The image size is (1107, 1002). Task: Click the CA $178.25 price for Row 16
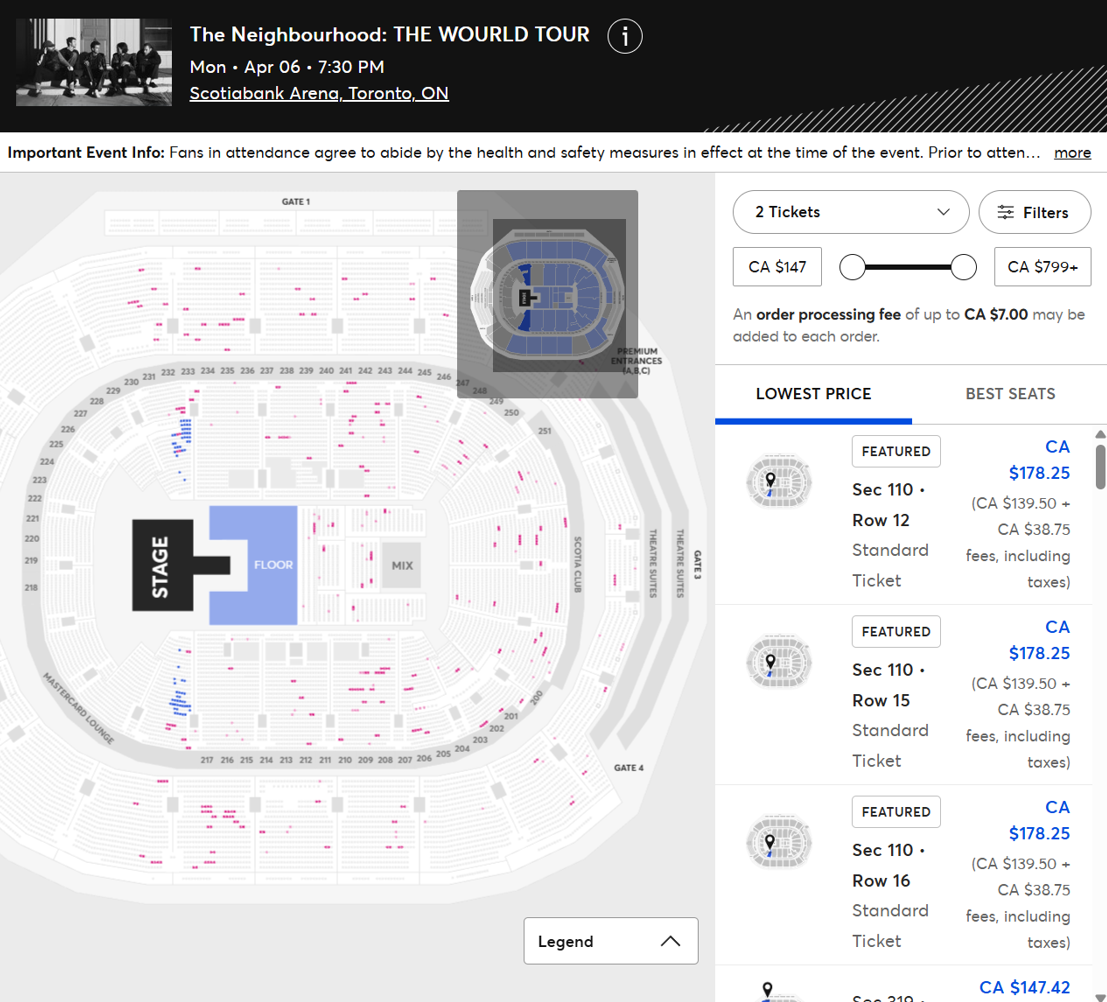click(1039, 820)
